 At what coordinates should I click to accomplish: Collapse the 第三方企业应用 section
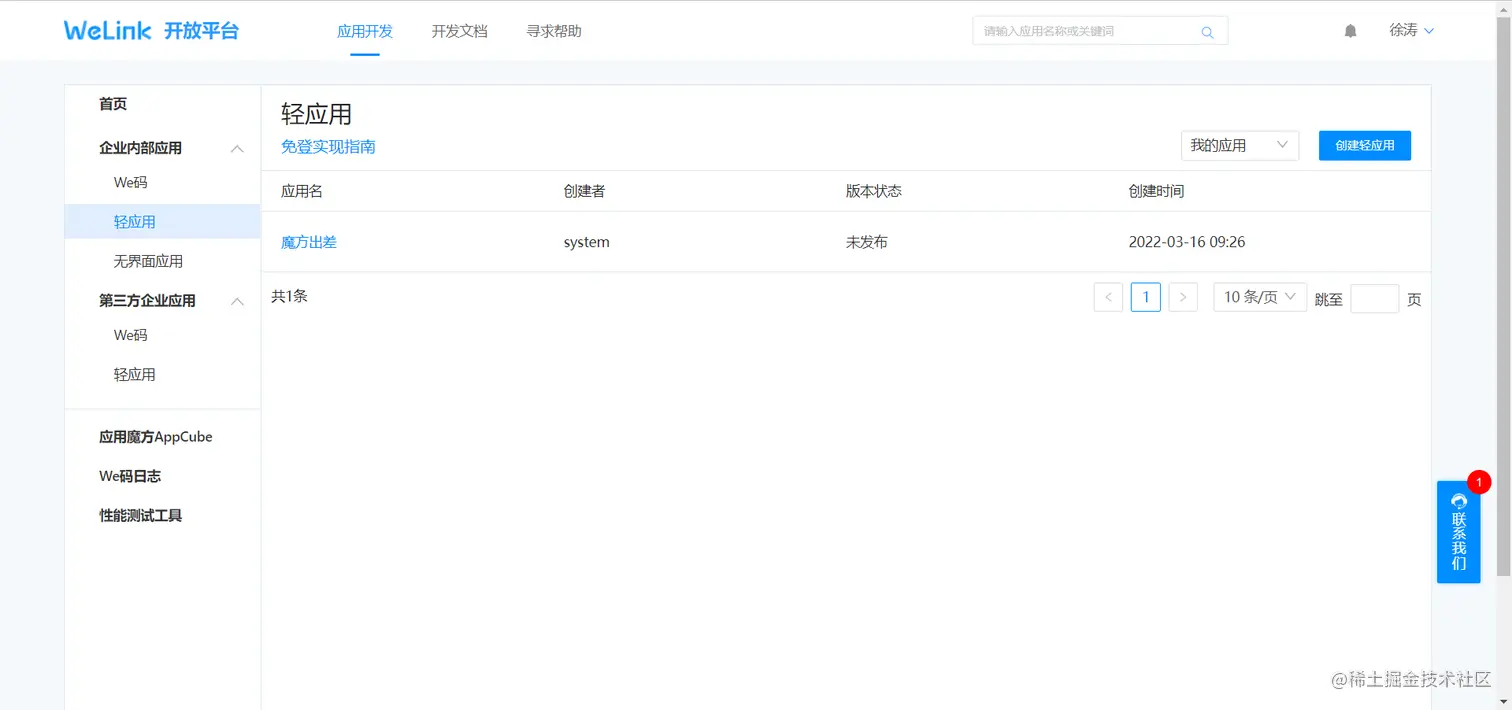(237, 300)
